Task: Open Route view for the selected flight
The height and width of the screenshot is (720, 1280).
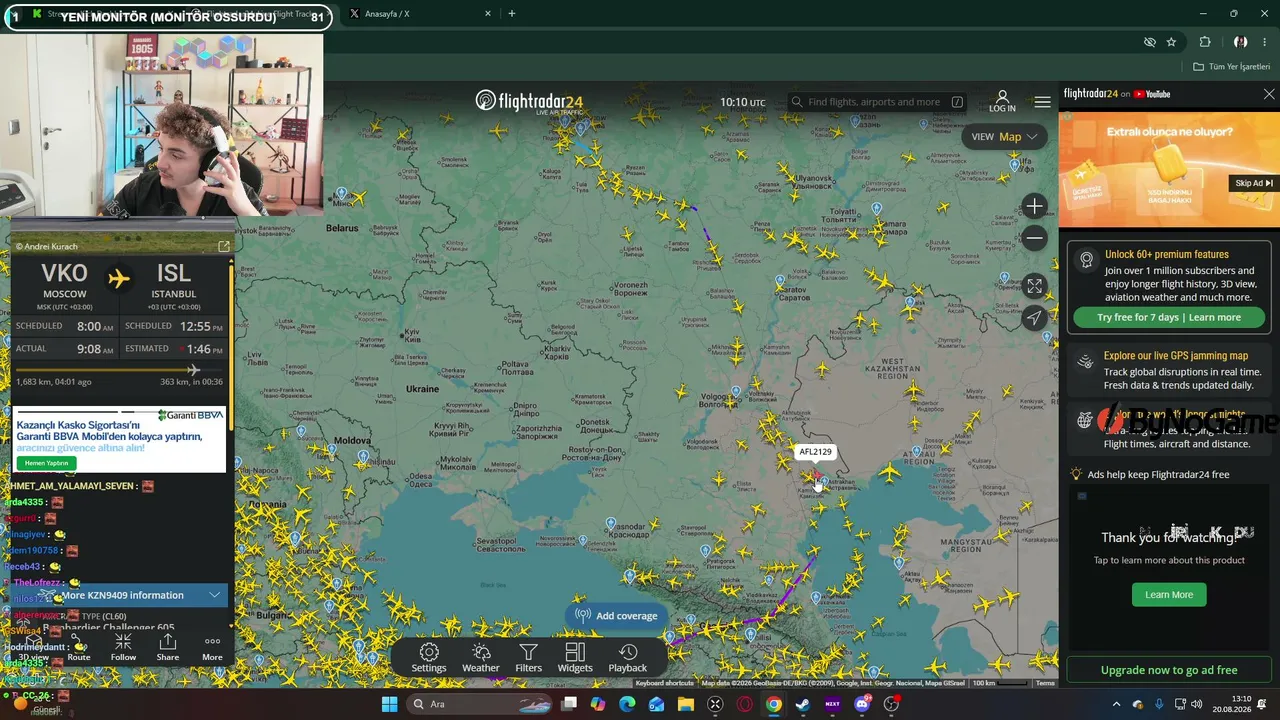Action: (x=79, y=647)
